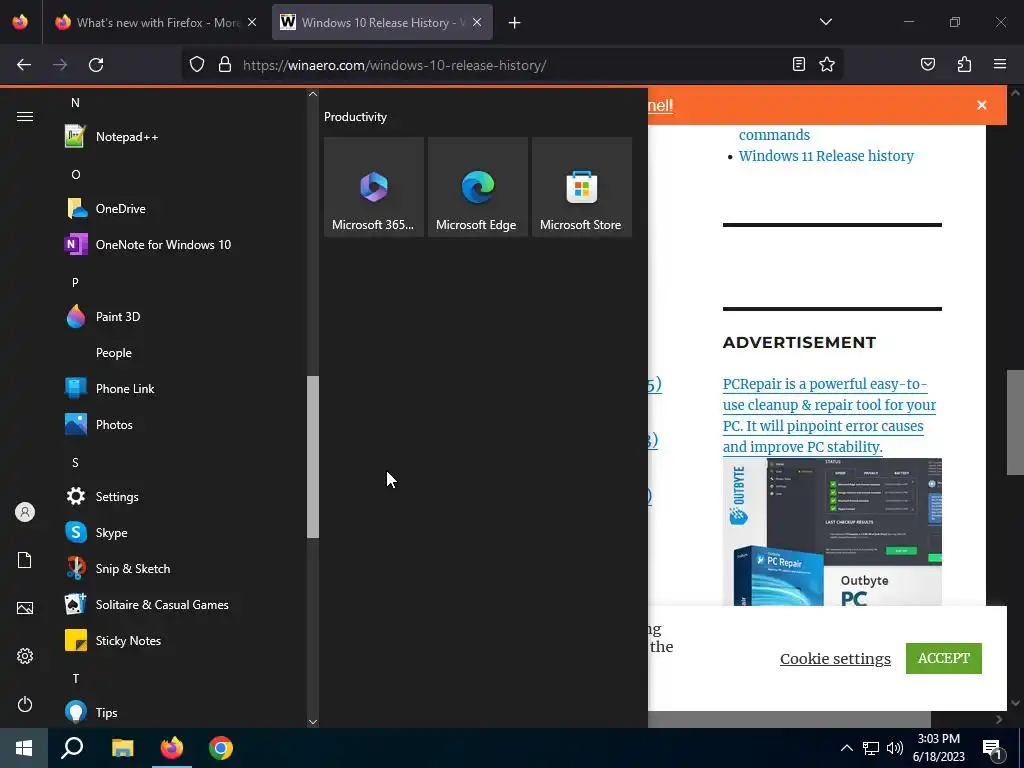
Task: Click ACCEPT on the cookie banner
Action: [944, 658]
